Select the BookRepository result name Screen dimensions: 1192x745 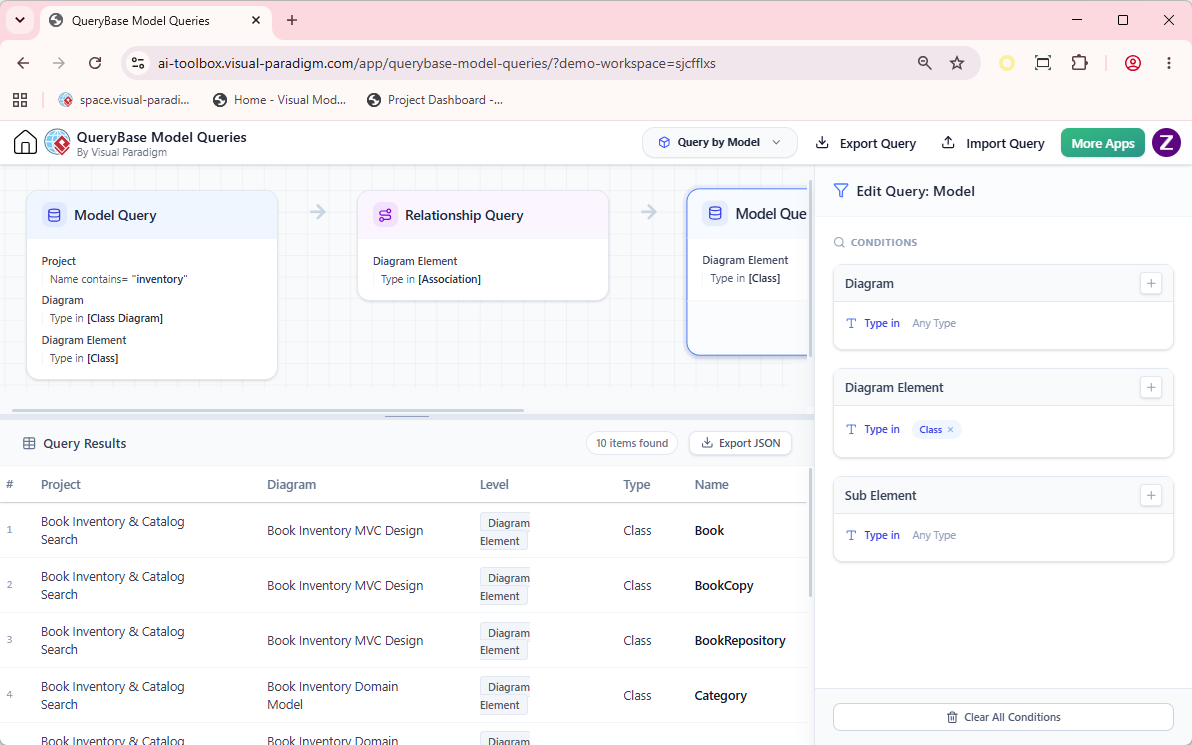[x=740, y=640]
